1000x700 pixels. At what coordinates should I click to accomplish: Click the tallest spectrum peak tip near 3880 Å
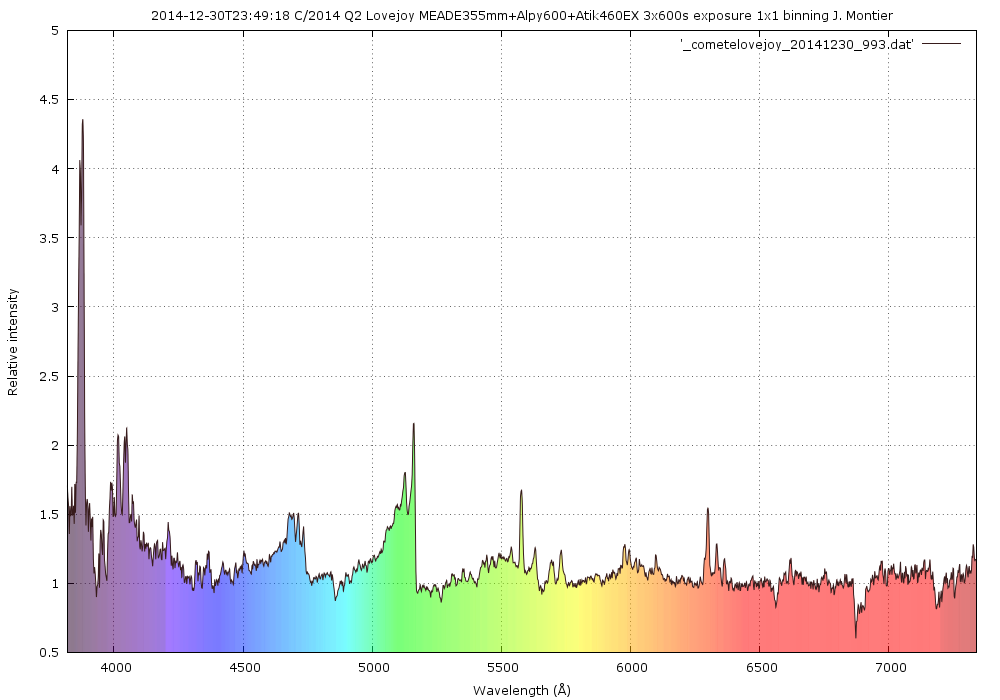pos(82,121)
